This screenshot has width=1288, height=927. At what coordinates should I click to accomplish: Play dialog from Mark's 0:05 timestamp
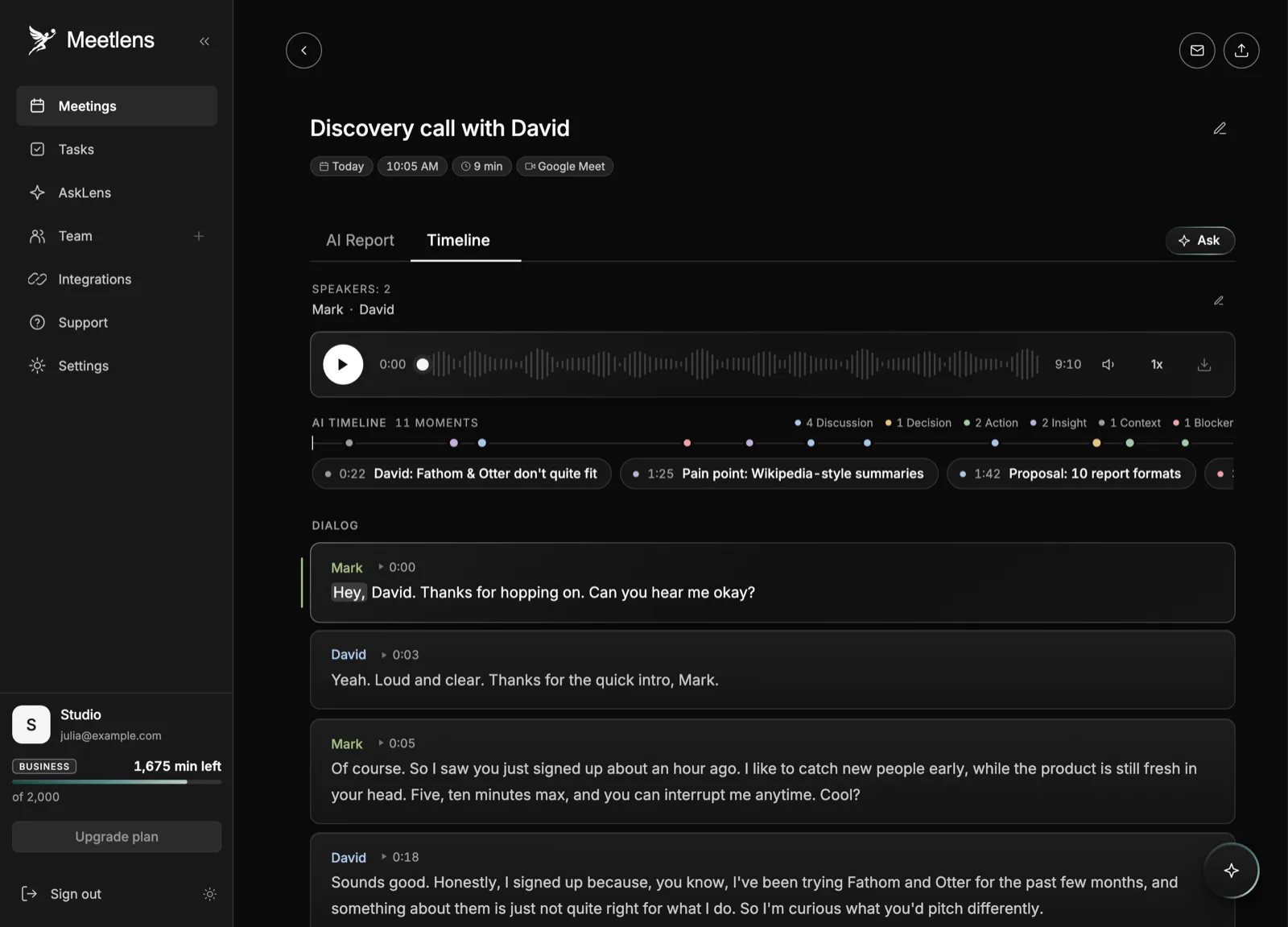(x=397, y=743)
